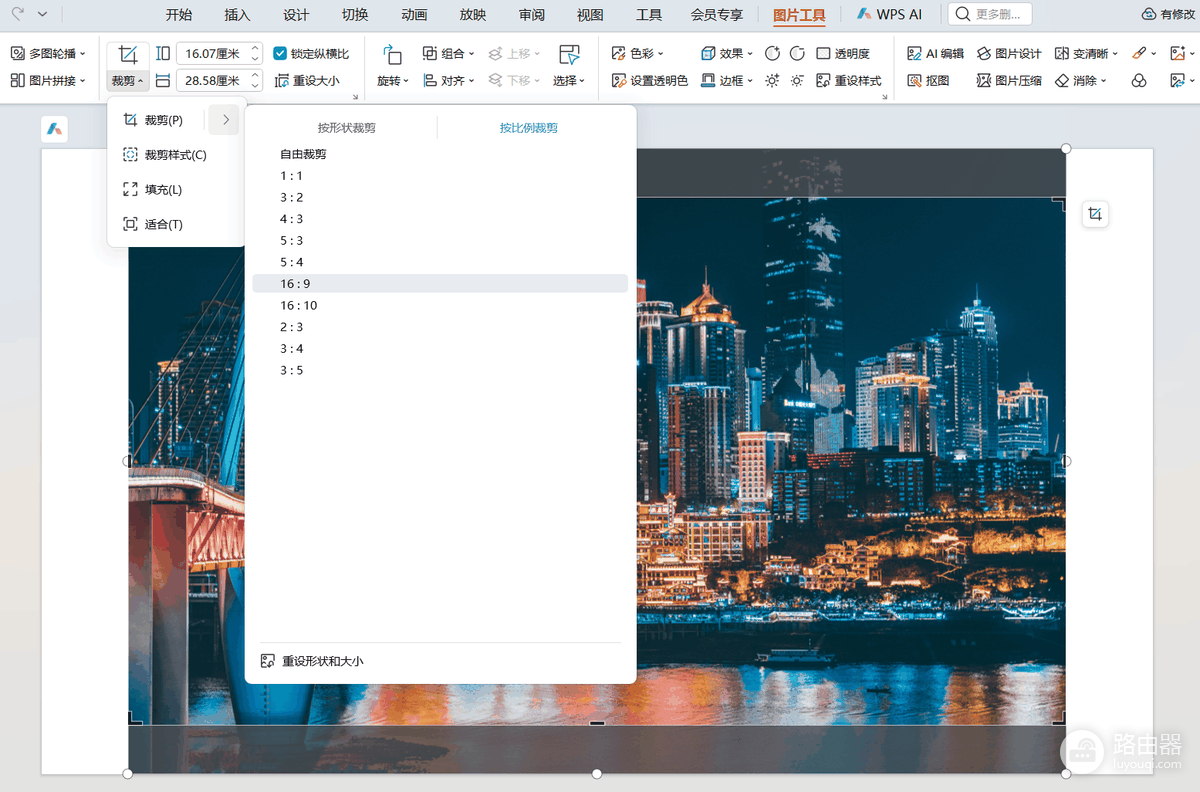Viewport: 1200px width, 792px height.
Task: Uncheck the 锁定纵横比 checkbox
Action: [x=280, y=53]
